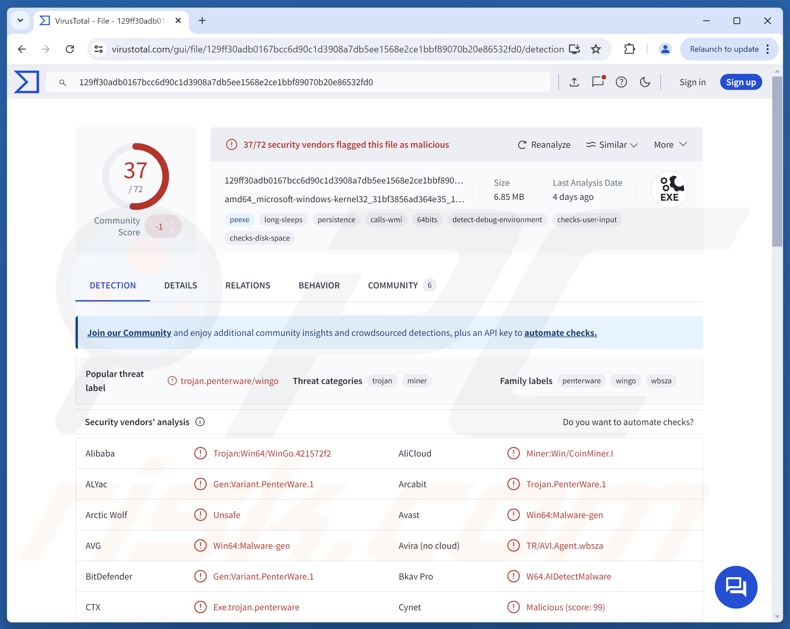Click the browser address bar URL

338,49
